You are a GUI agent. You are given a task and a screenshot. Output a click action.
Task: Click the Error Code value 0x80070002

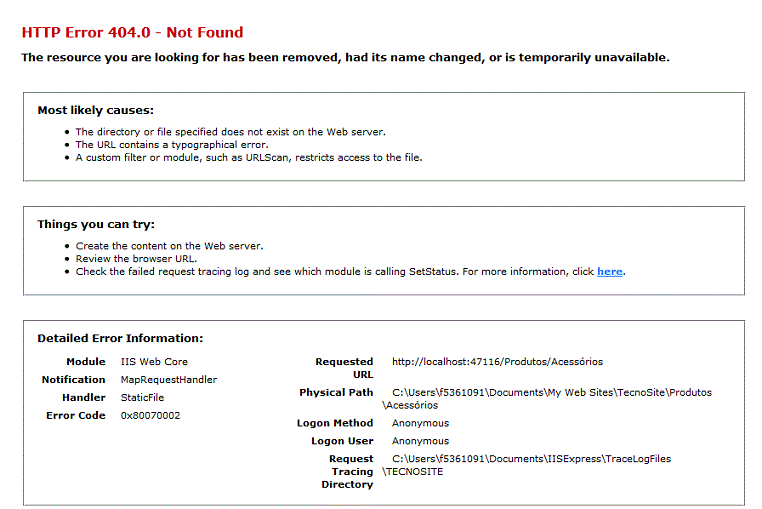point(150,416)
